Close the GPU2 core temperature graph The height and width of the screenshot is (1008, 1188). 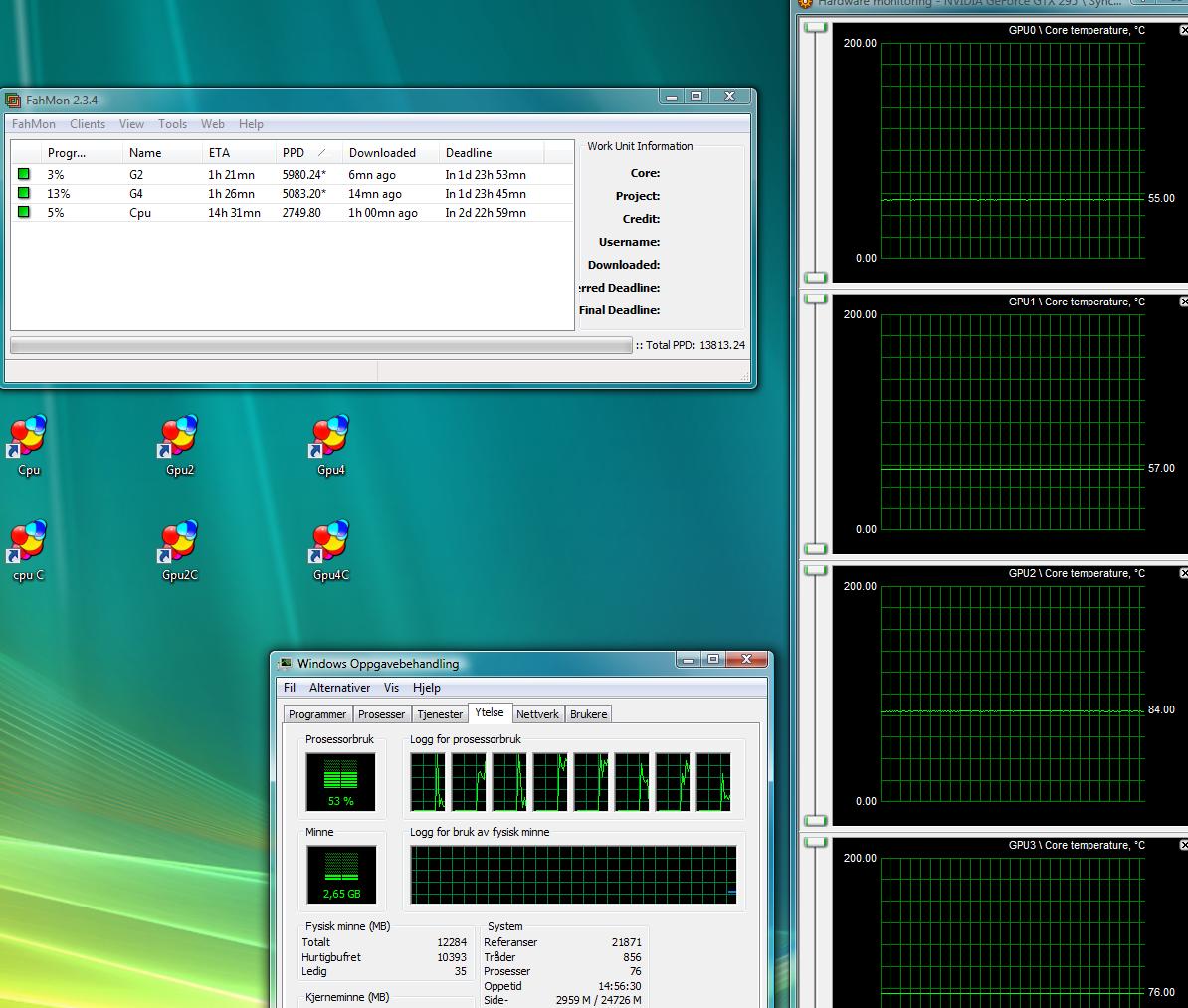(1183, 573)
